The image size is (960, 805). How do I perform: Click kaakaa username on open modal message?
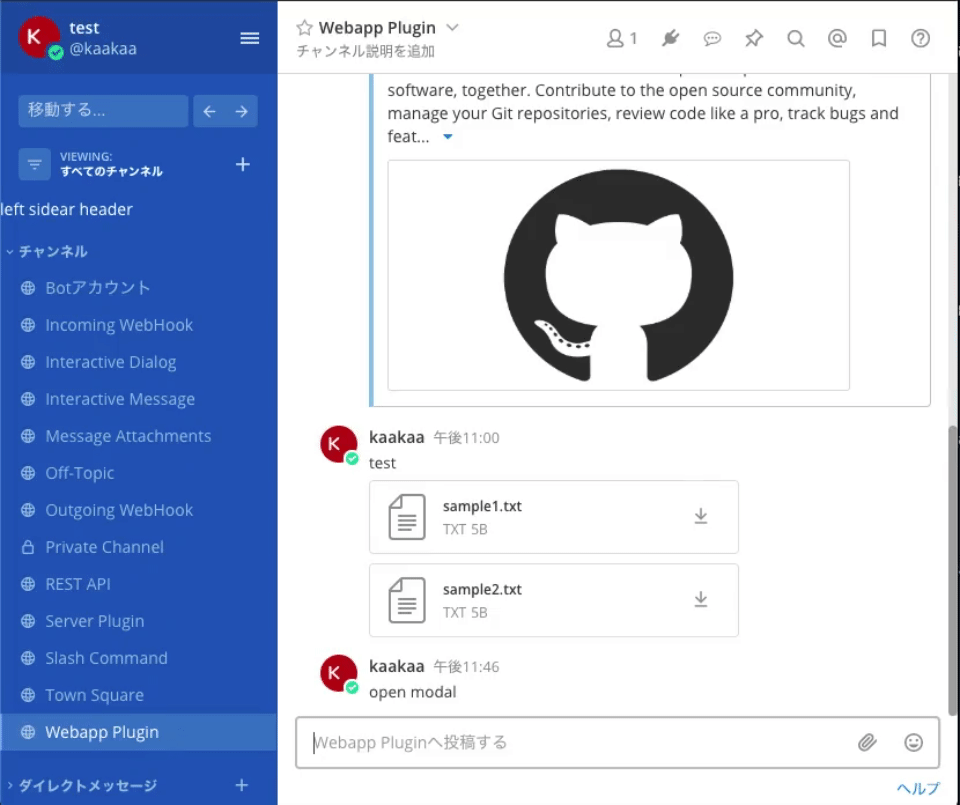397,666
